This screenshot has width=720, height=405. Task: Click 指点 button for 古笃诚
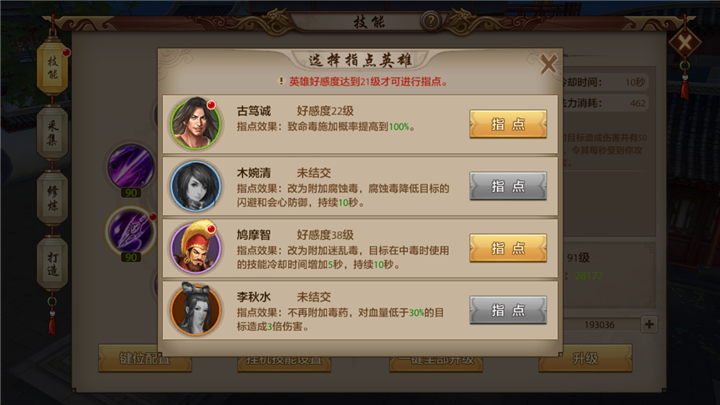[508, 124]
